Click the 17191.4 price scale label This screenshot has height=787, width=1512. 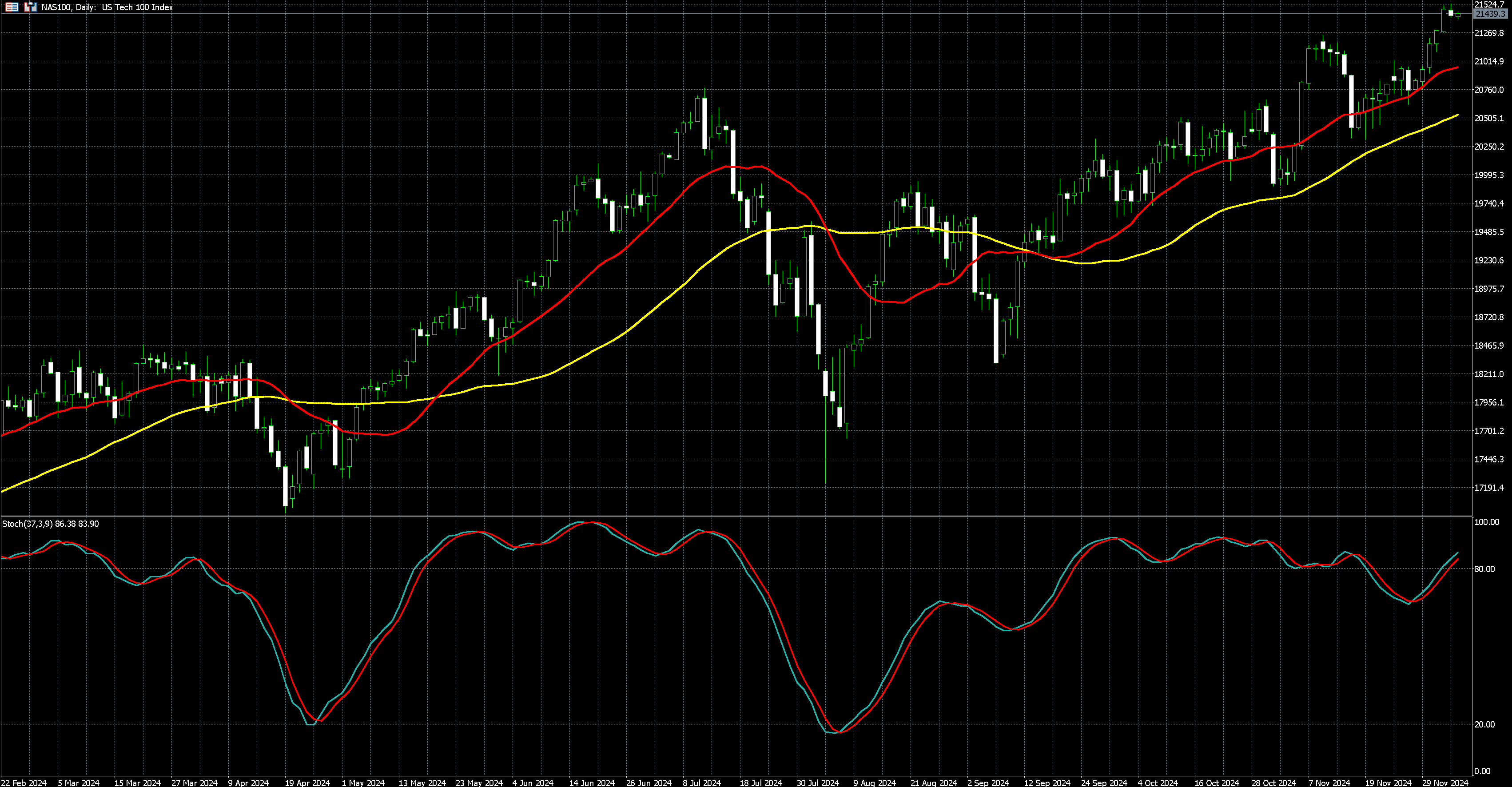pos(1488,488)
